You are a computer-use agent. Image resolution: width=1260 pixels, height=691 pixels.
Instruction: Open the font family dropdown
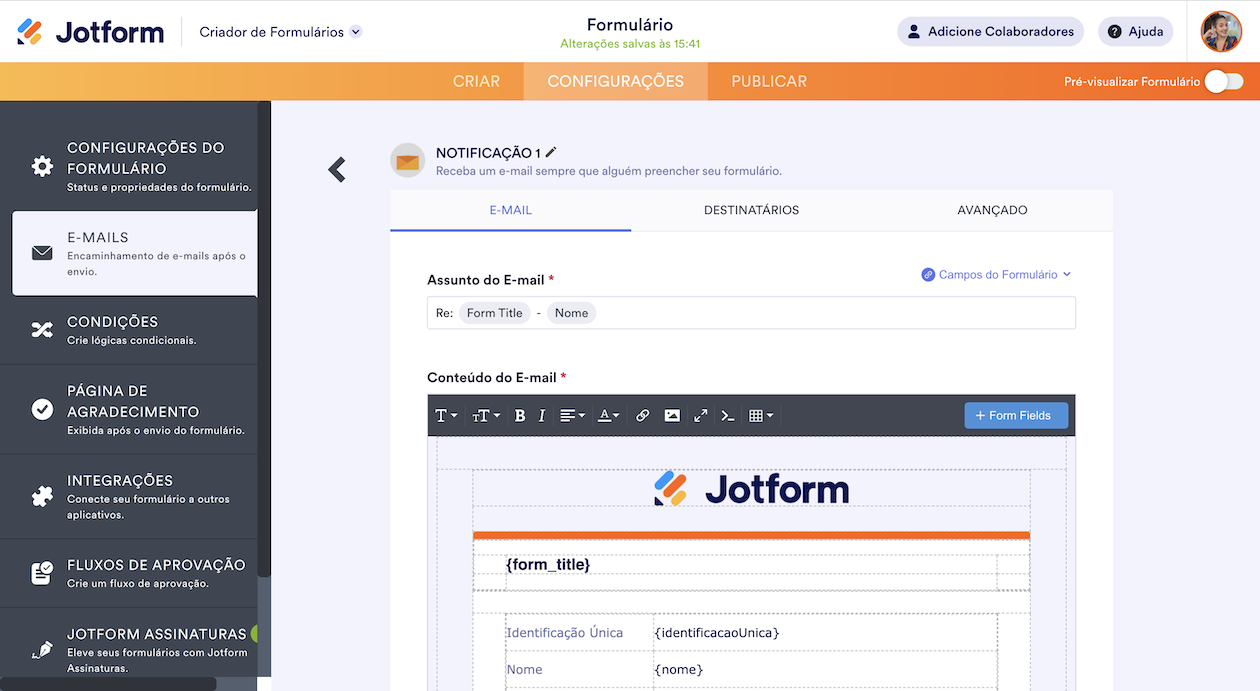pyautogui.click(x=446, y=415)
